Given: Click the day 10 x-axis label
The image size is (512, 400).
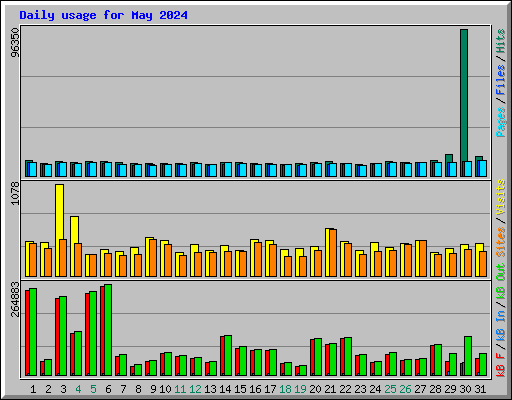Looking at the screenshot, I should [165, 389].
